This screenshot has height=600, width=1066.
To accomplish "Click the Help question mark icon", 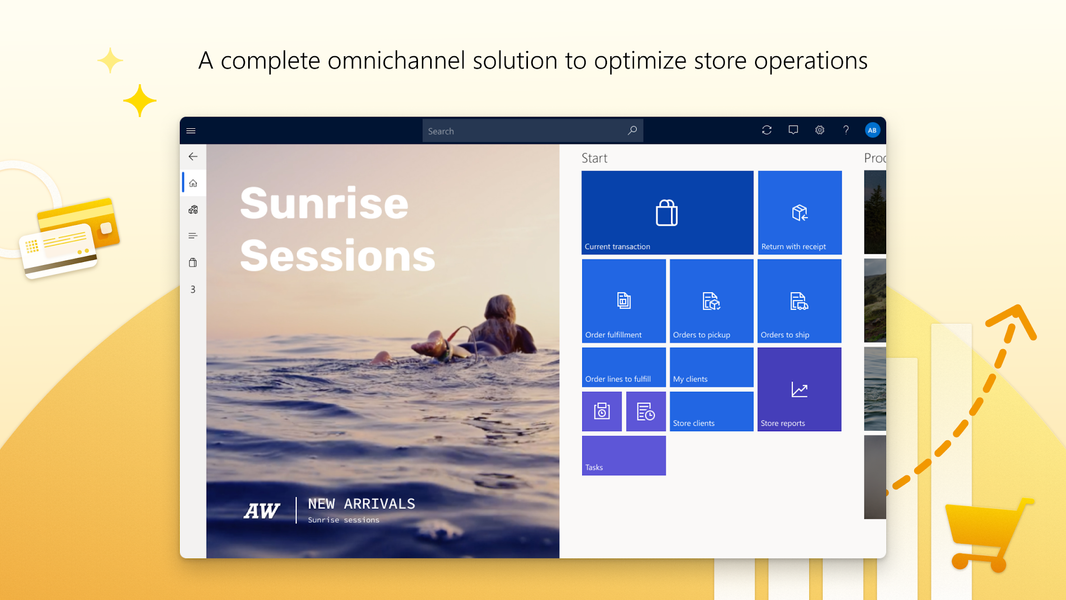I will (x=845, y=130).
